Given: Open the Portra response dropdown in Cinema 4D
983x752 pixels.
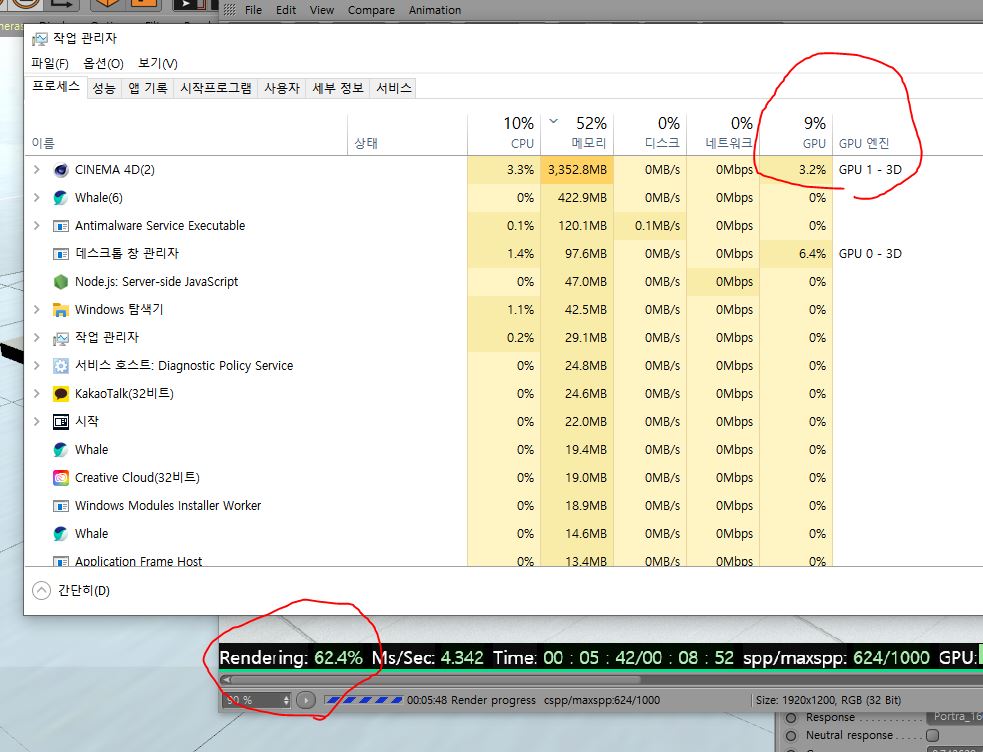Looking at the screenshot, I should (954, 716).
